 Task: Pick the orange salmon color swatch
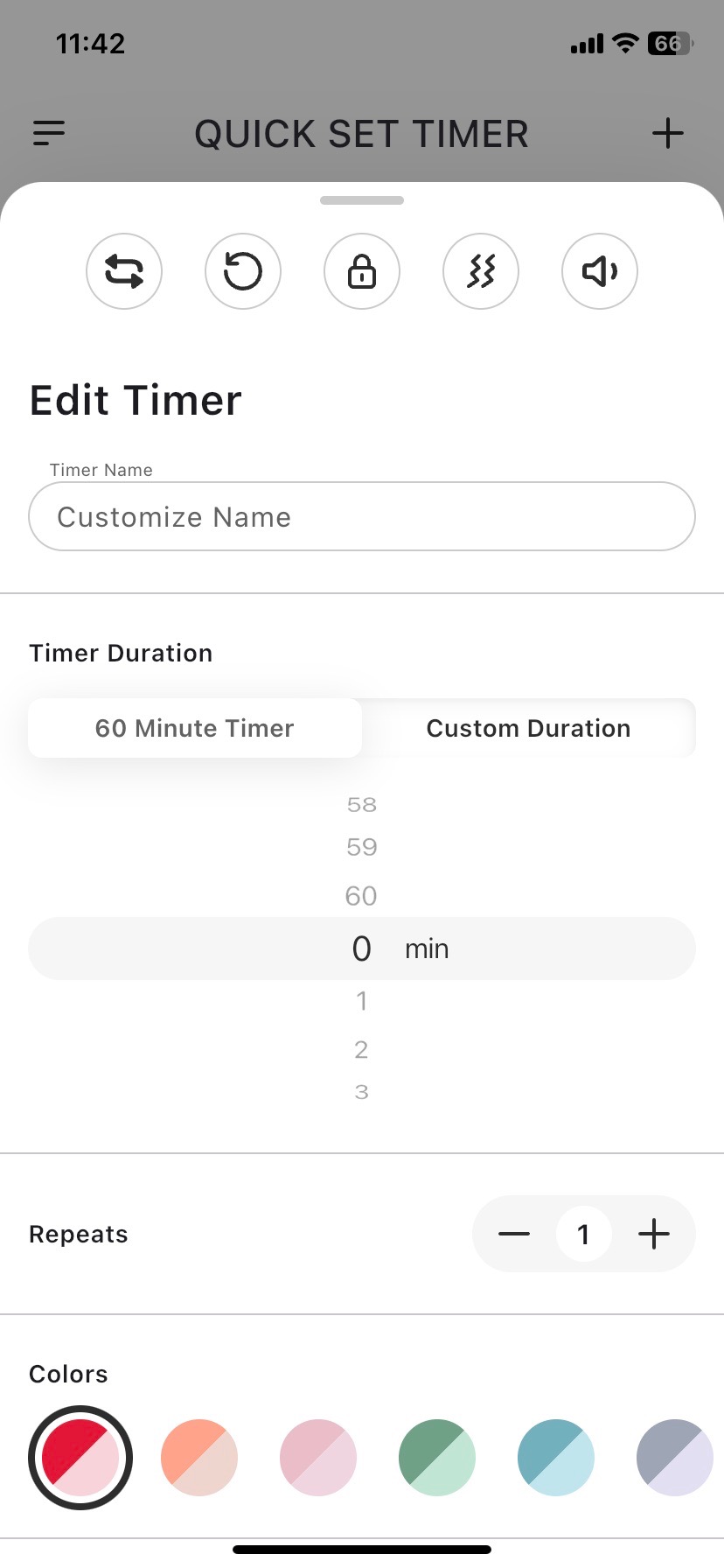tap(199, 1458)
